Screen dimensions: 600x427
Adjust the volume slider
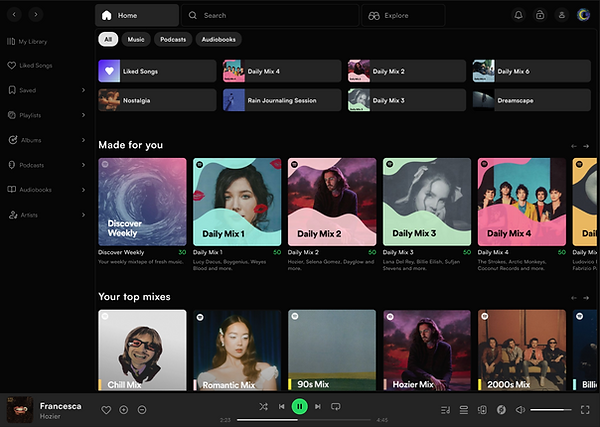tap(551, 410)
